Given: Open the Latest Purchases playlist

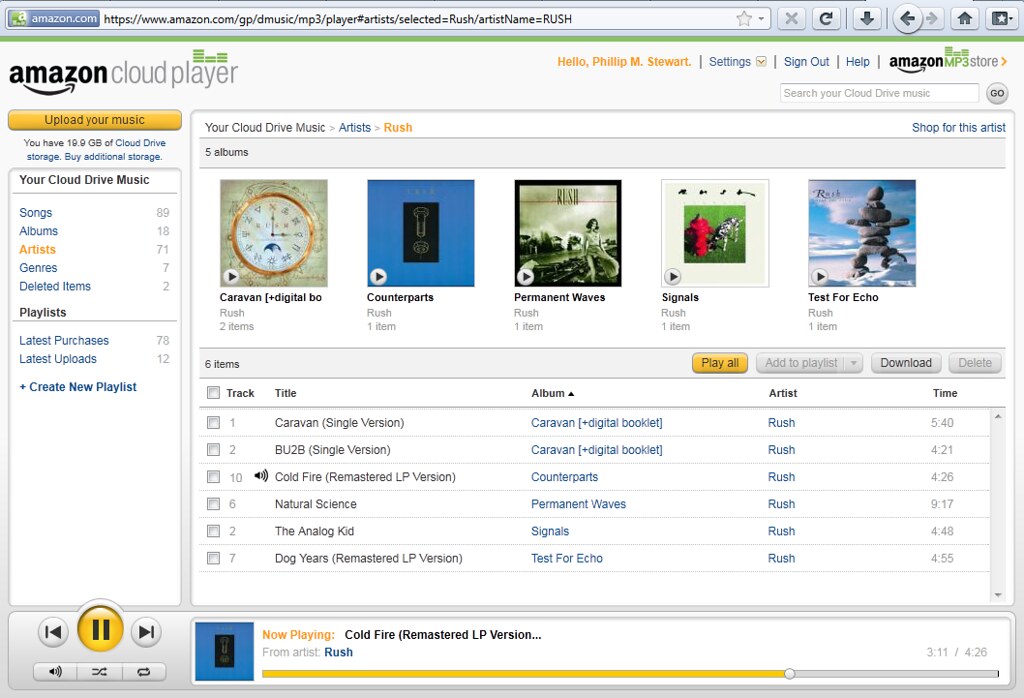Looking at the screenshot, I should pos(64,340).
